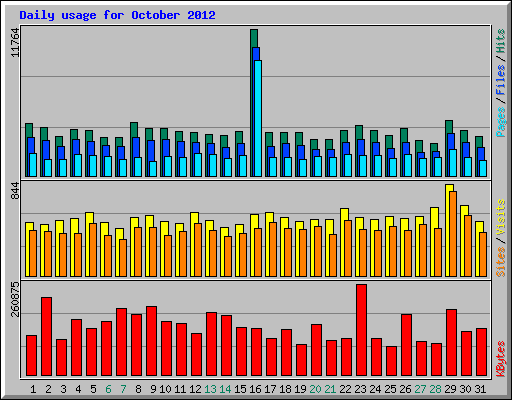
Task: Click day label 23 on the x-axis
Action: [x=360, y=389]
